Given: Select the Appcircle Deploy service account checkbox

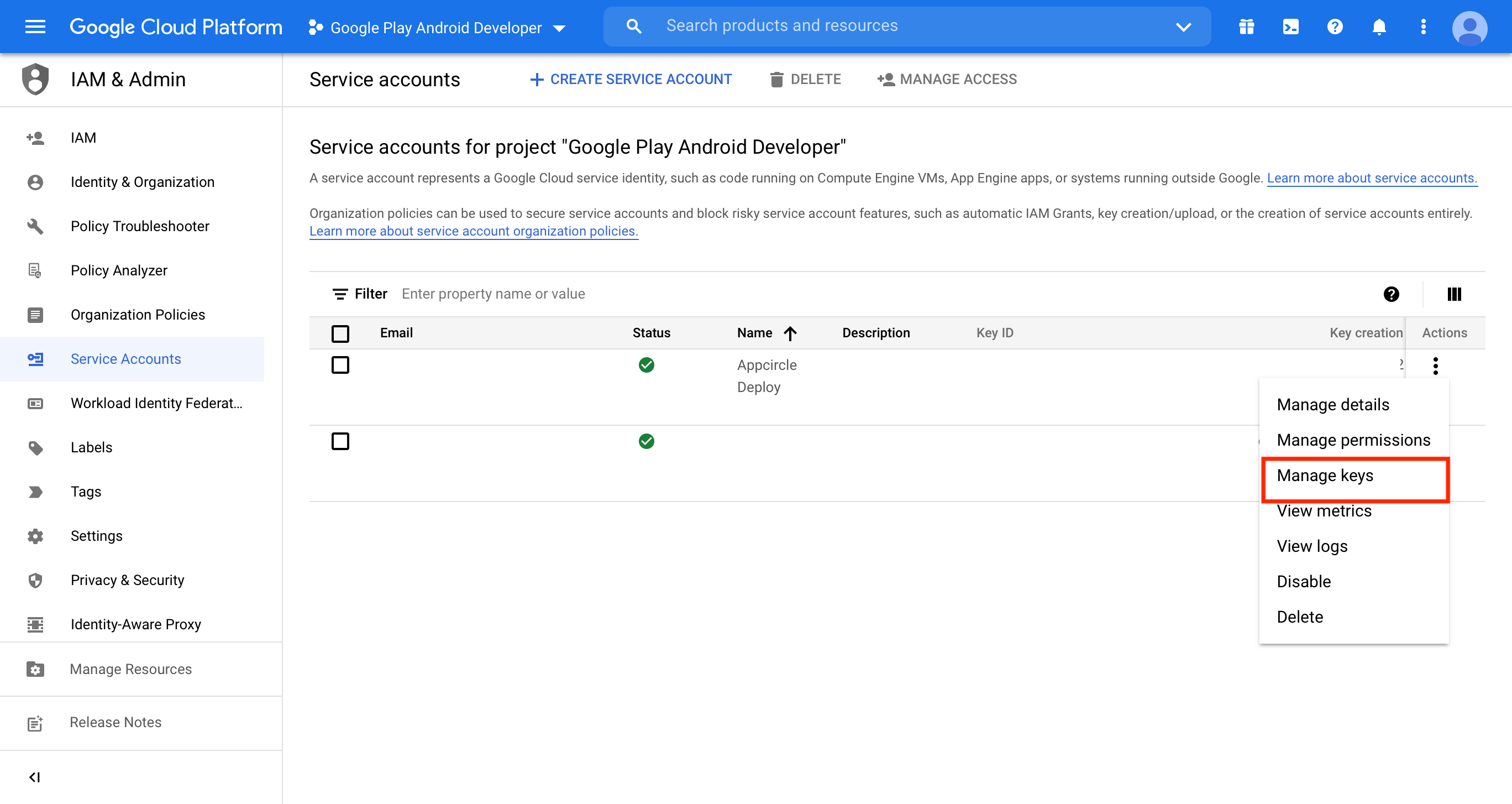Looking at the screenshot, I should pyautogui.click(x=340, y=365).
